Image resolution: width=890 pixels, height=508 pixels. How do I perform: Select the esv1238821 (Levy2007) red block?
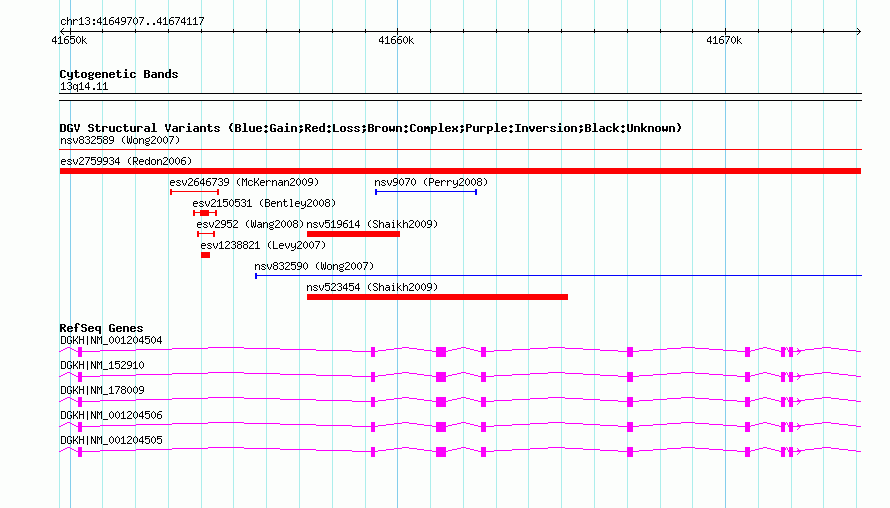point(205,255)
